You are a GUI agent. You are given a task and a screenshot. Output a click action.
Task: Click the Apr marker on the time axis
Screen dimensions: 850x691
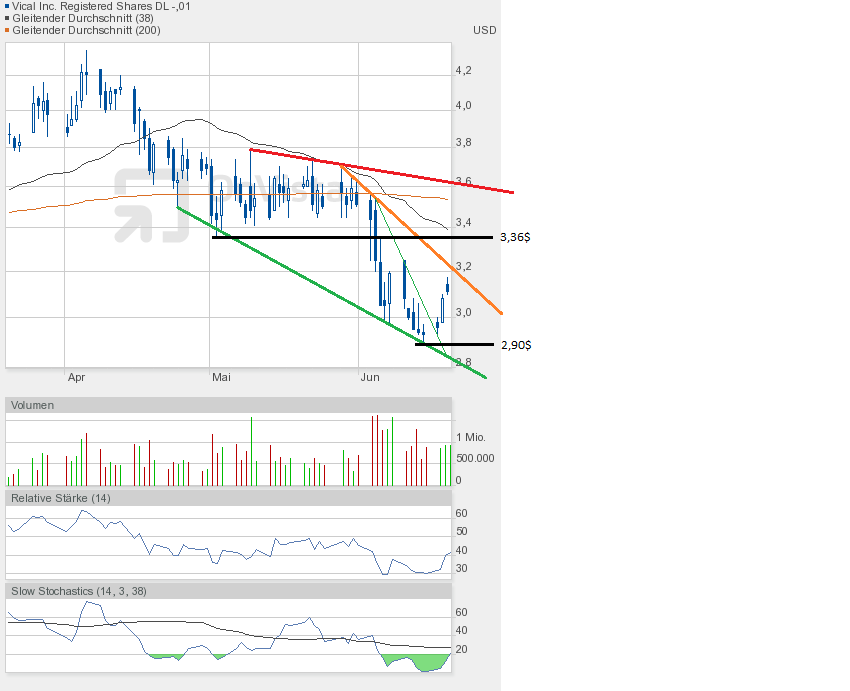(77, 377)
